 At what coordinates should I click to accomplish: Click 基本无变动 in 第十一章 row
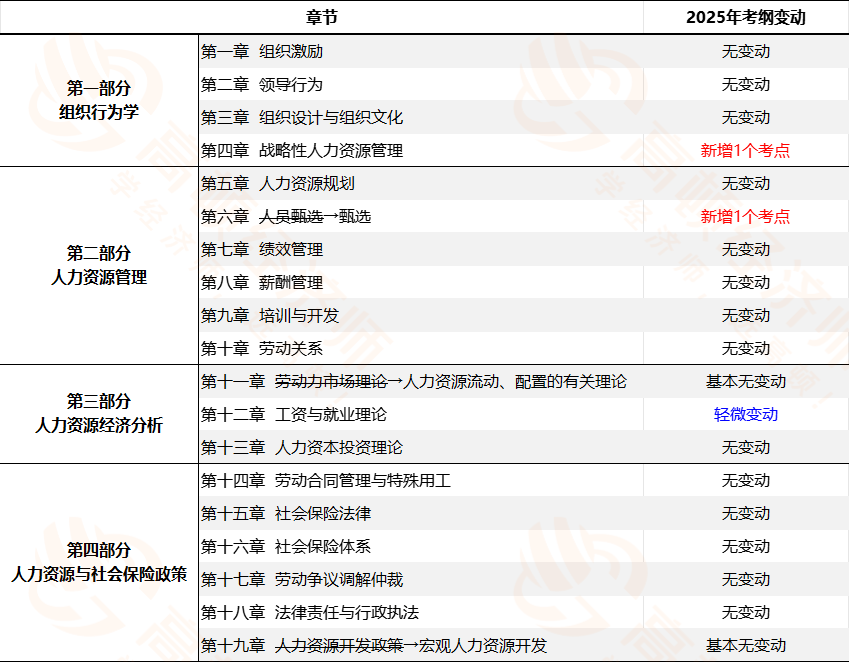click(x=746, y=382)
